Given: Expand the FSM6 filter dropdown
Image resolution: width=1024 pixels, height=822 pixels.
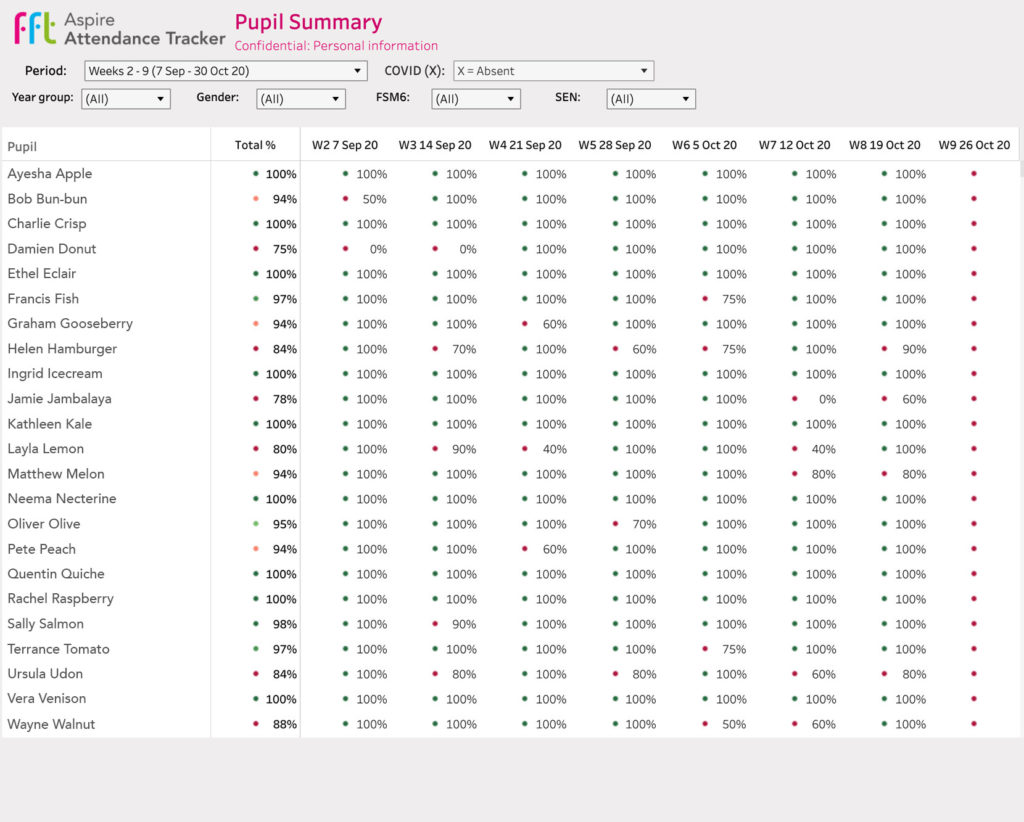Looking at the screenshot, I should (476, 99).
